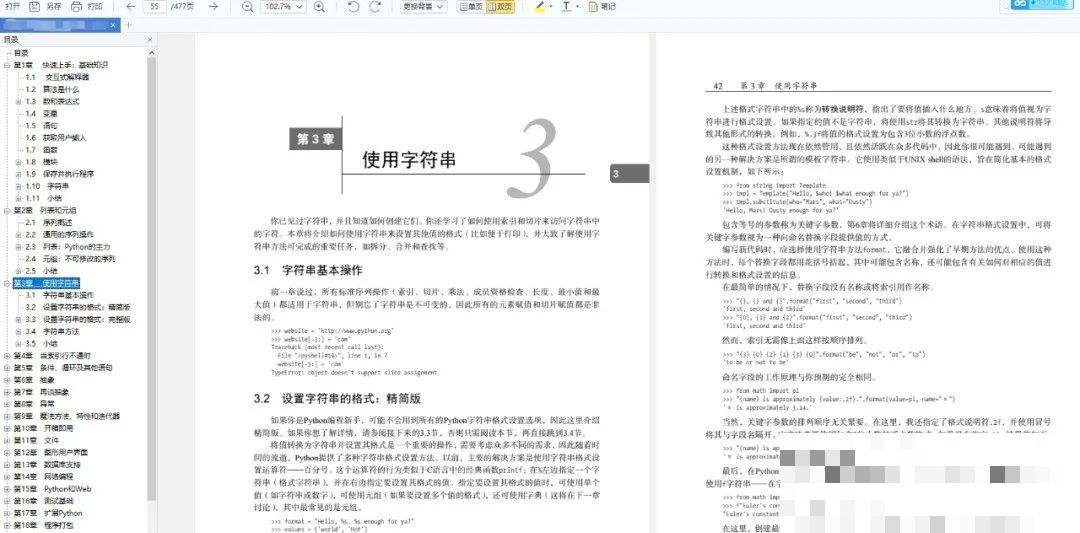The width and height of the screenshot is (1080, 533).
Task: Open 第5章 条件、循环及其他语句
Action: coord(63,368)
